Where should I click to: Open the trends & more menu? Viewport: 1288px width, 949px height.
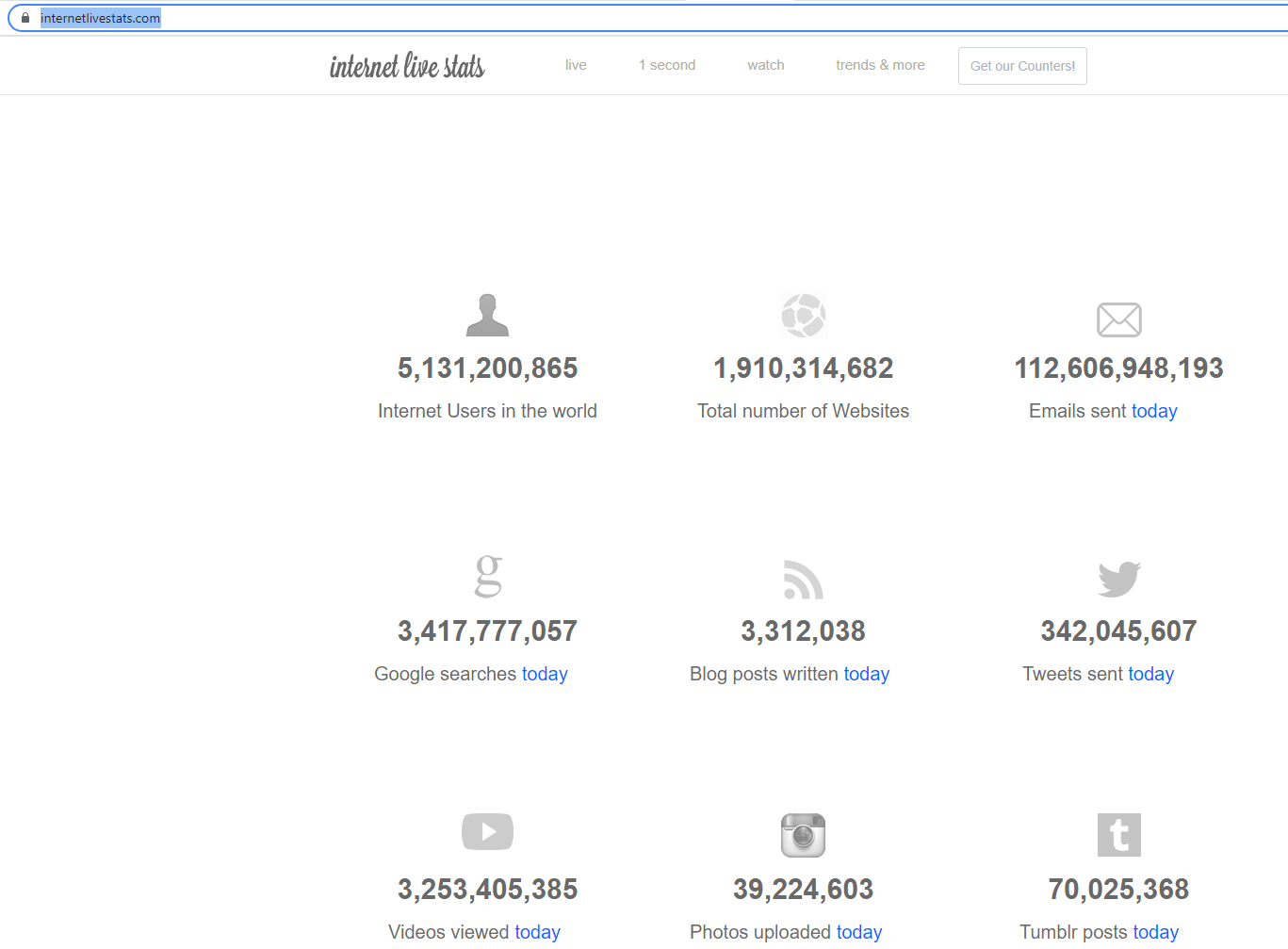click(880, 65)
